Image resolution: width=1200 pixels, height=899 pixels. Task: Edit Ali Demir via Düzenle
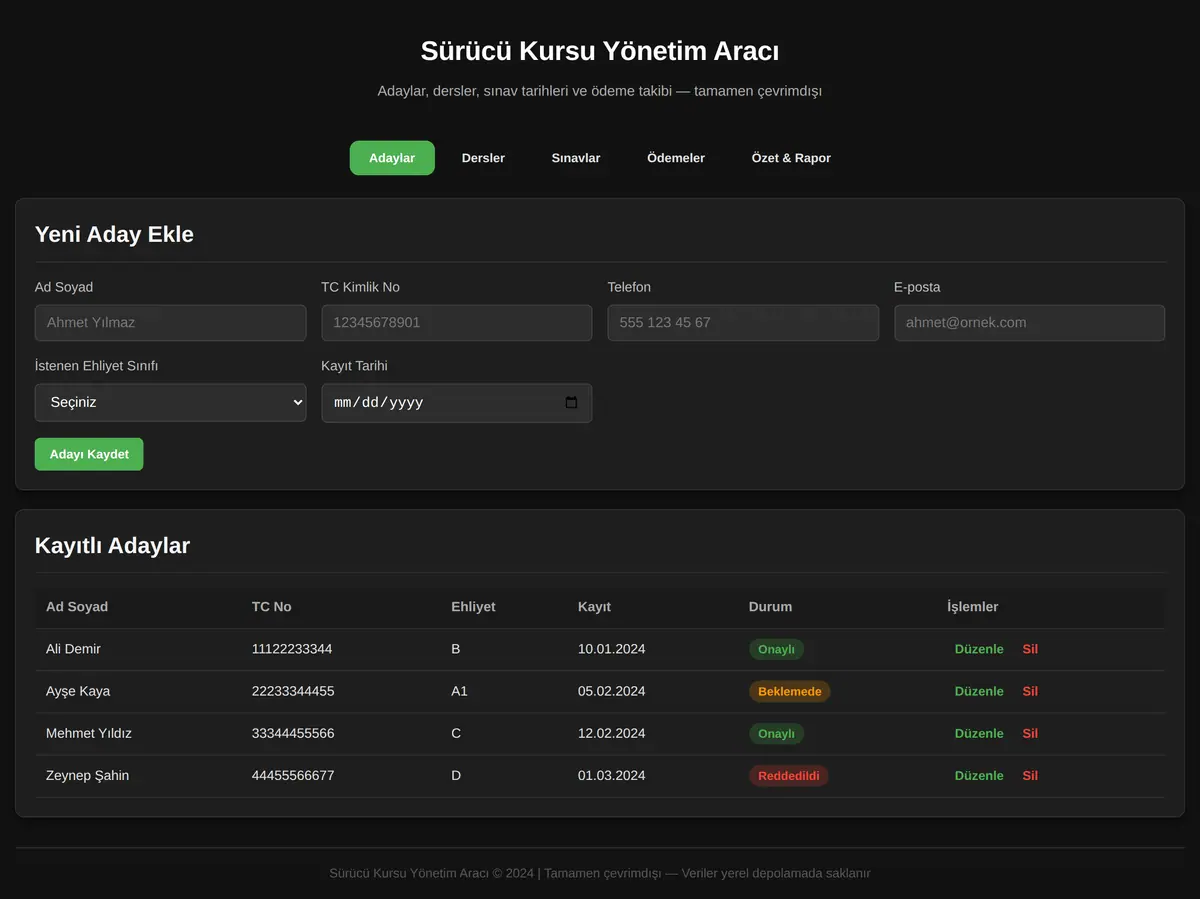(x=979, y=649)
